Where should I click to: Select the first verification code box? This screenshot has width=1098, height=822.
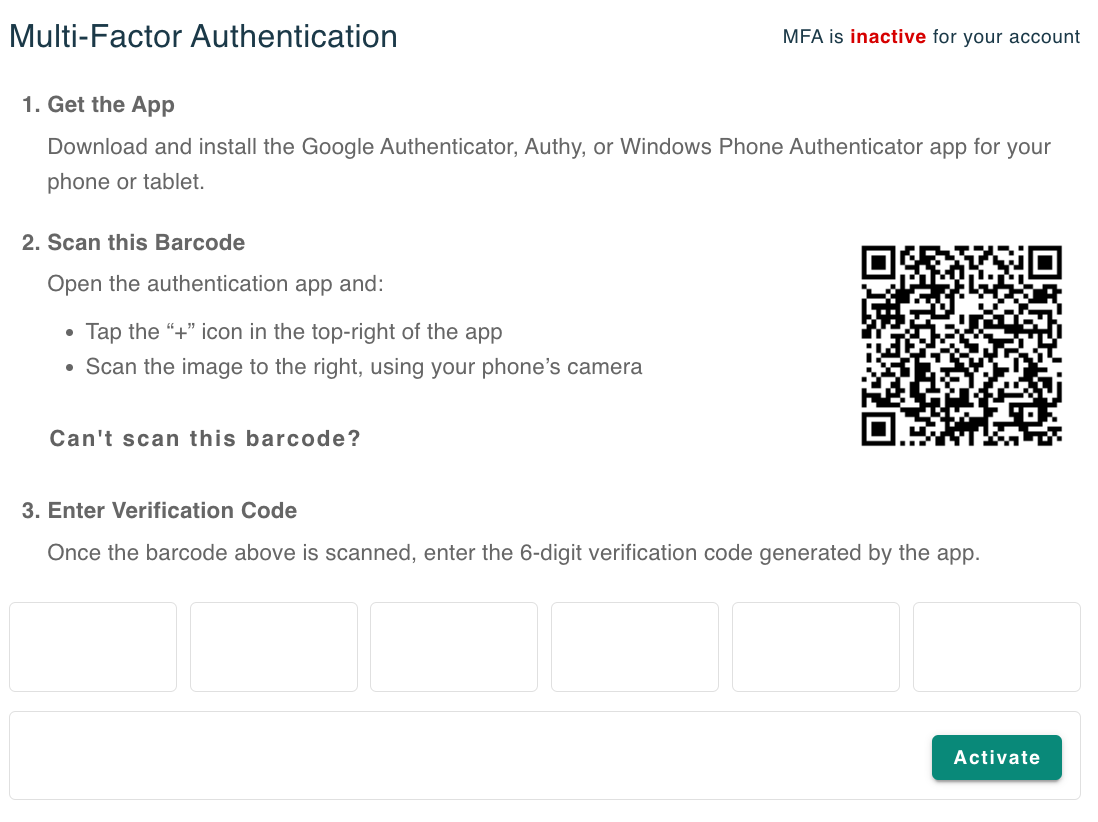[x=93, y=646]
